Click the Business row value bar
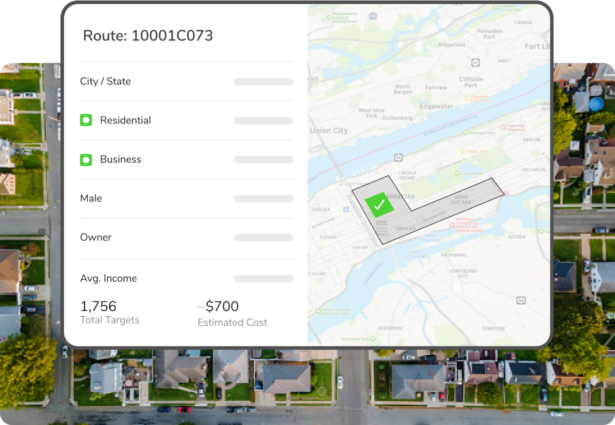This screenshot has width=615, height=425. click(x=263, y=160)
